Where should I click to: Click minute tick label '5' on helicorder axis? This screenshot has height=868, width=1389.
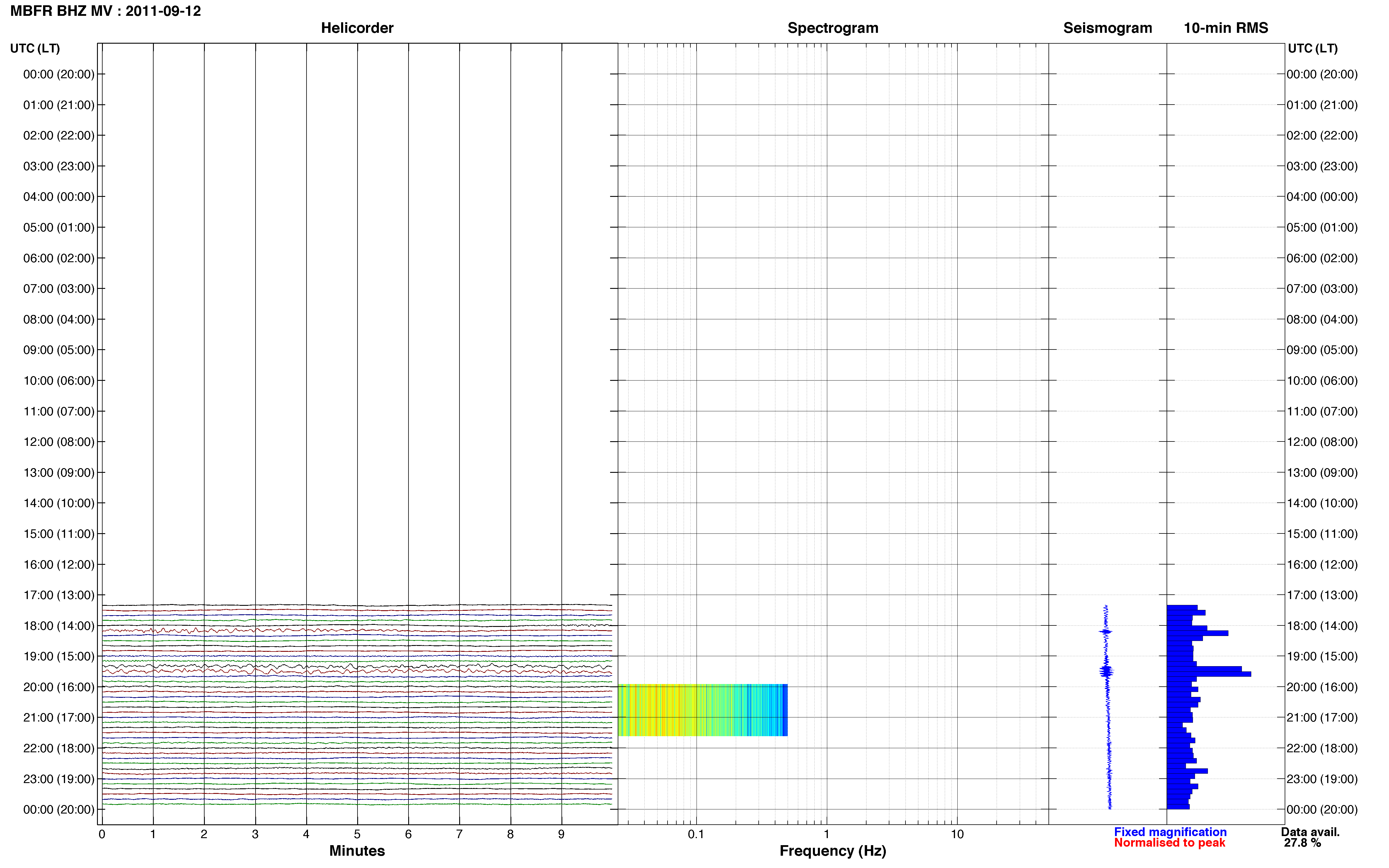coord(357,835)
